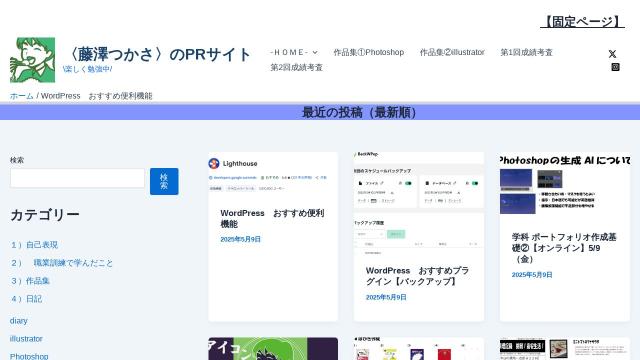640x360 pixels.
Task: Open 作品集②illustrator menu item
Action: click(452, 52)
